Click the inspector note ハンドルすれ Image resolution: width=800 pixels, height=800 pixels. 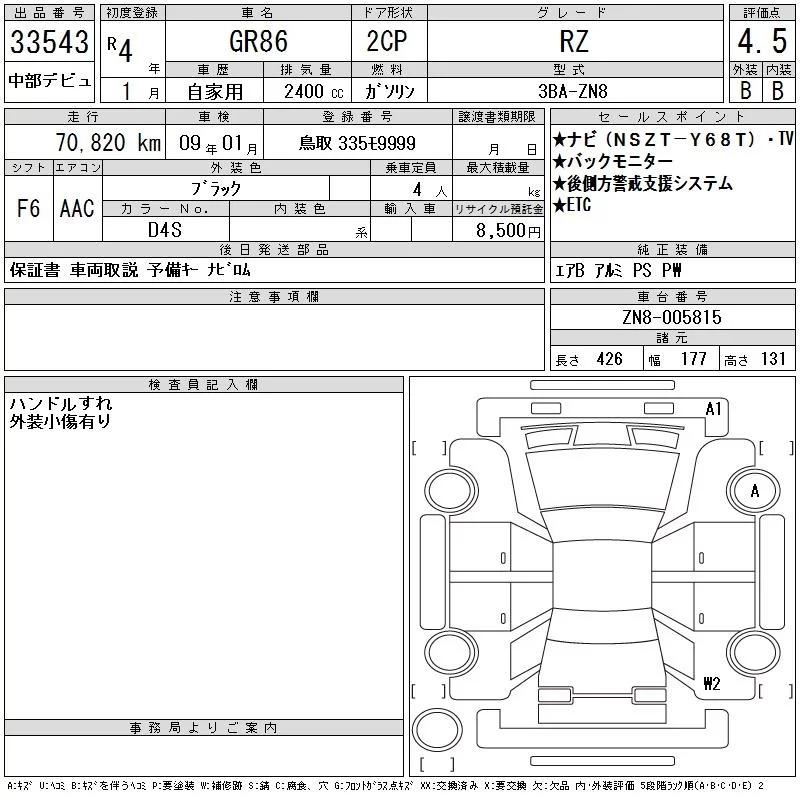coord(61,404)
